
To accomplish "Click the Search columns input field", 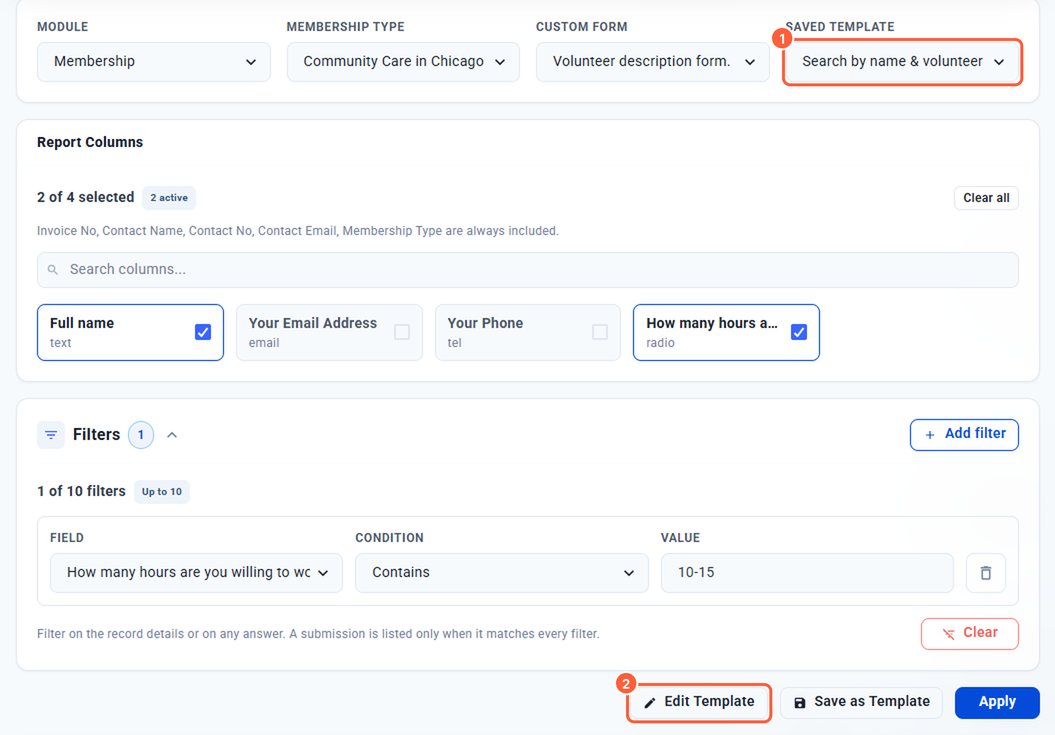I will (528, 270).
